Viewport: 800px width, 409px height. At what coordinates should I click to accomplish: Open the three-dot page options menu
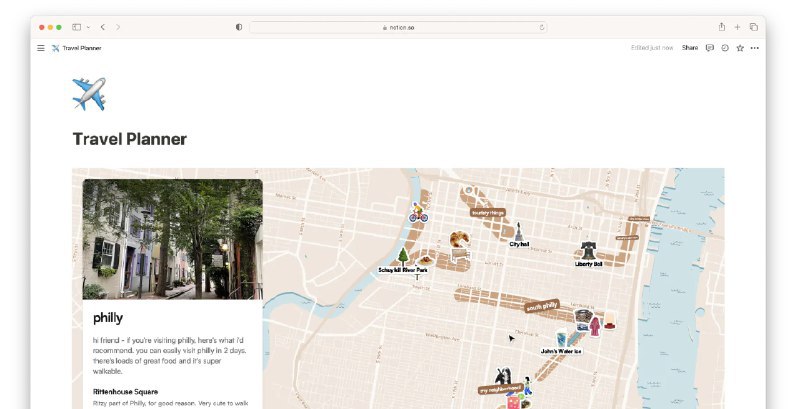[x=755, y=48]
